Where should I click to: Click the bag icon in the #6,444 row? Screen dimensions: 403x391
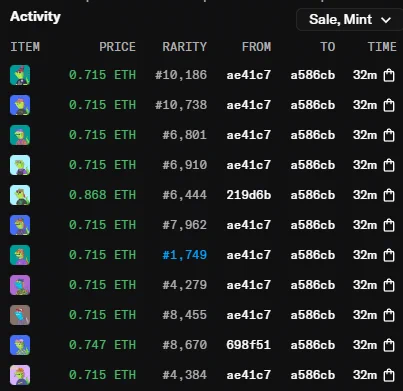coord(389,195)
